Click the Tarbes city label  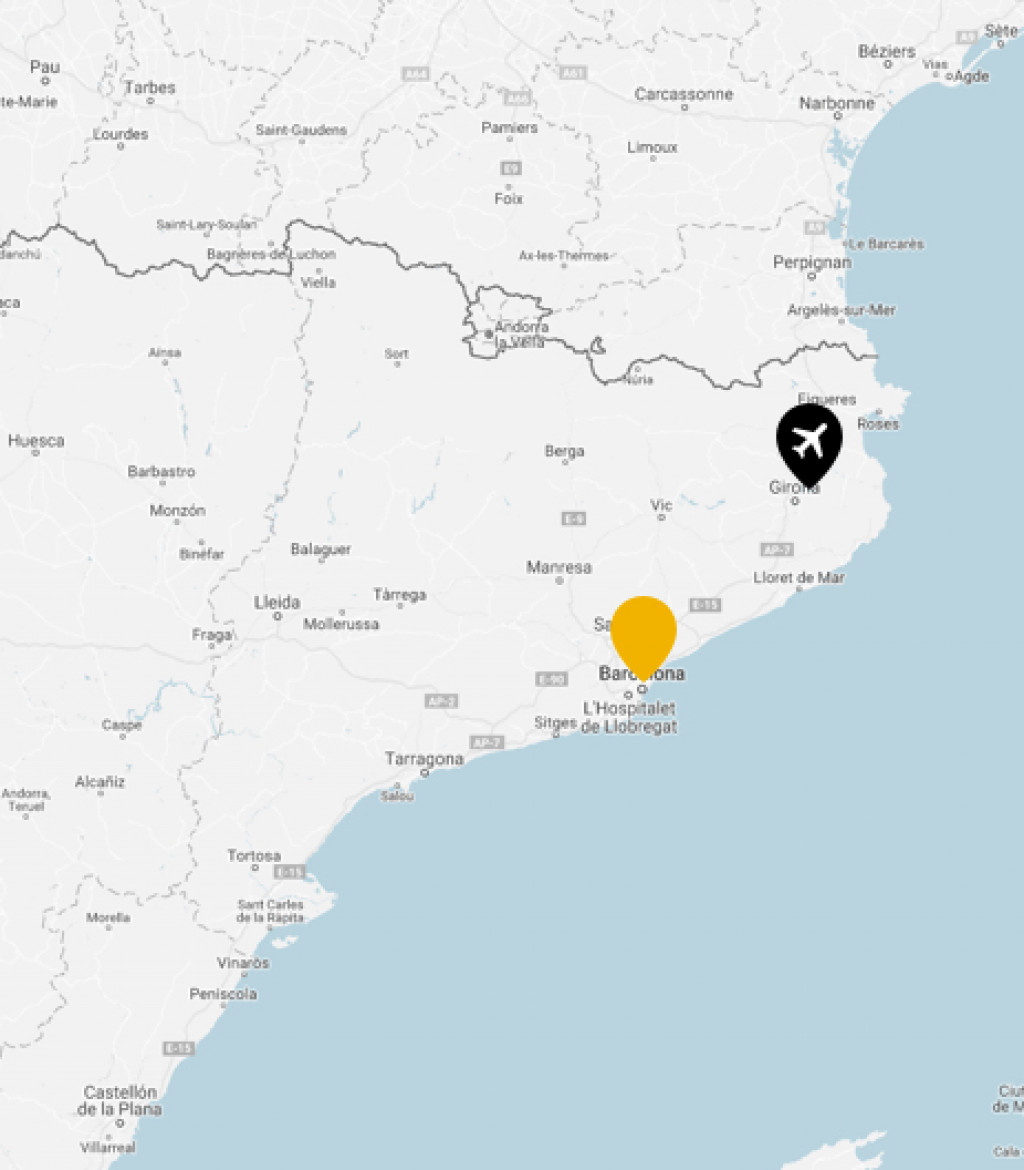tap(150, 87)
